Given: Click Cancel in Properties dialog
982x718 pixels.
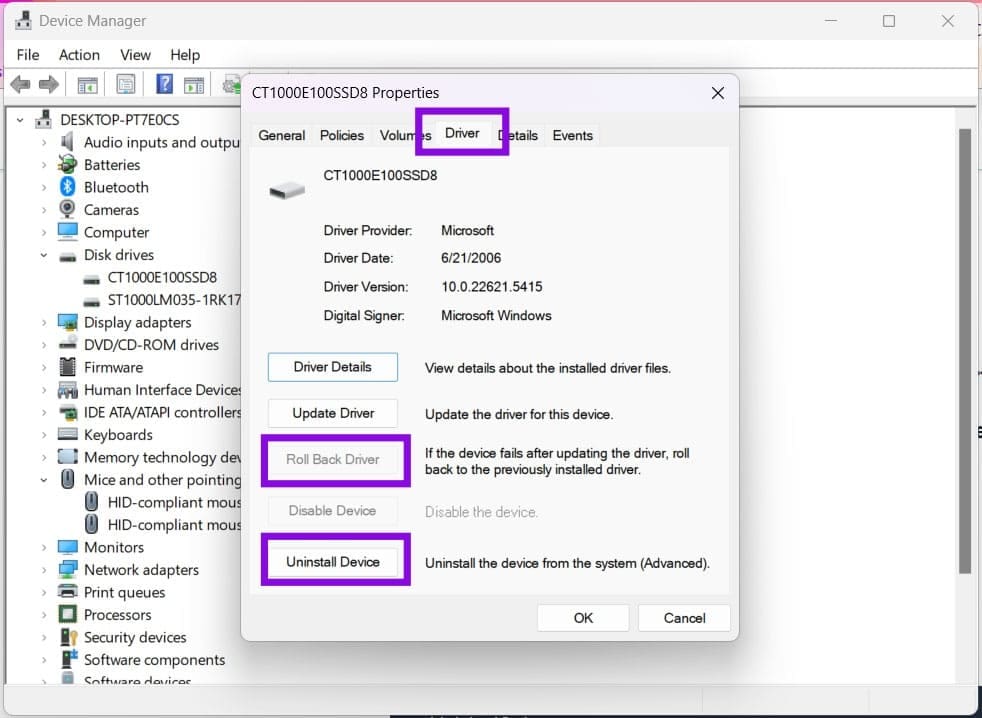Looking at the screenshot, I should pyautogui.click(x=685, y=618).
